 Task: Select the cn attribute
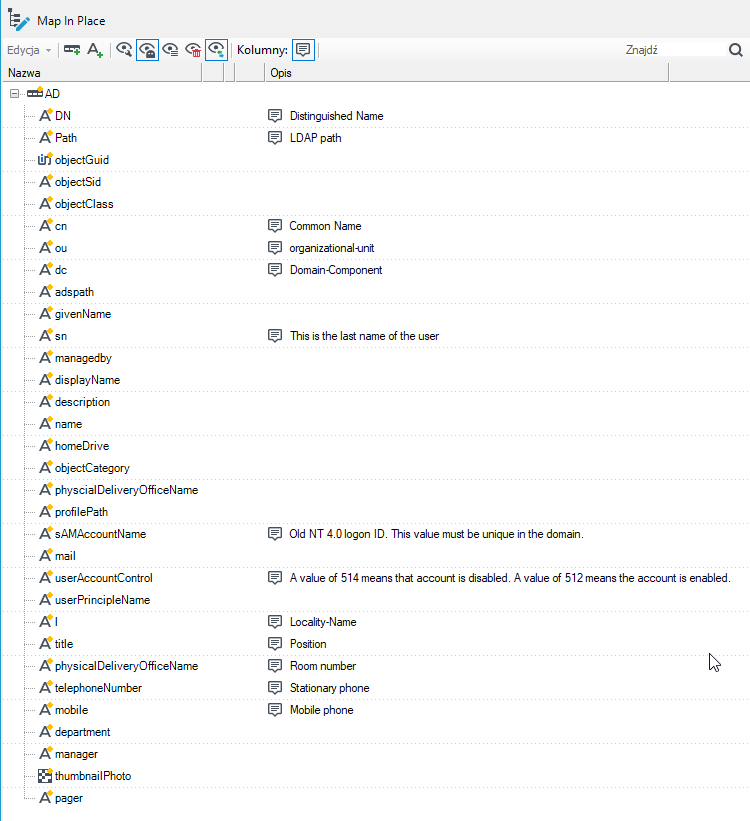(61, 226)
